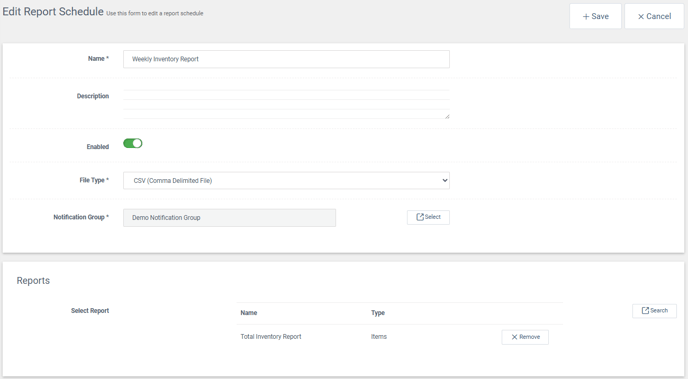
Task: Select a different Notification Group
Action: tap(428, 217)
